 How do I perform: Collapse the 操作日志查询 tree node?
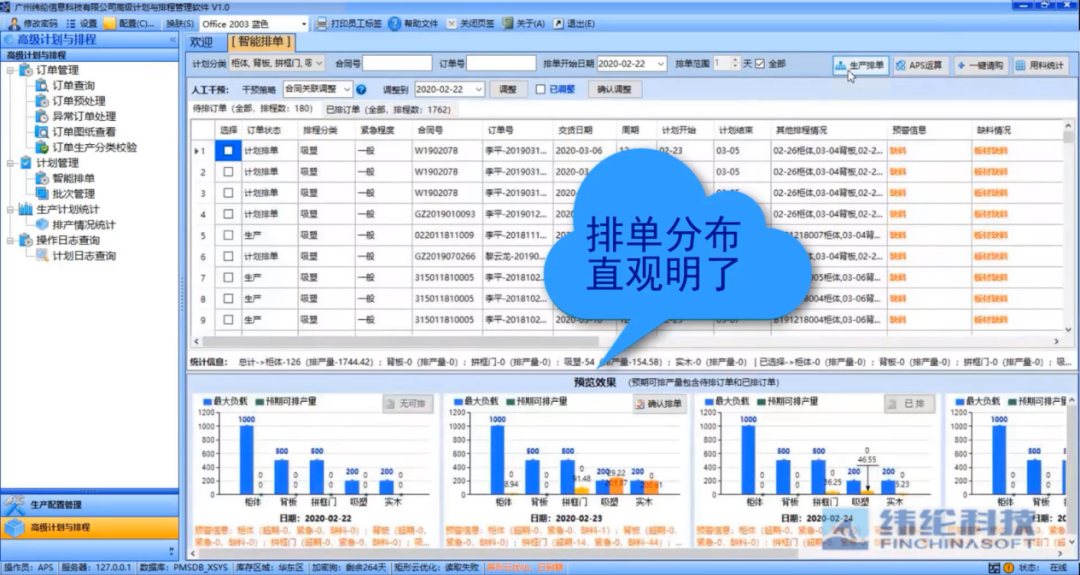10,240
